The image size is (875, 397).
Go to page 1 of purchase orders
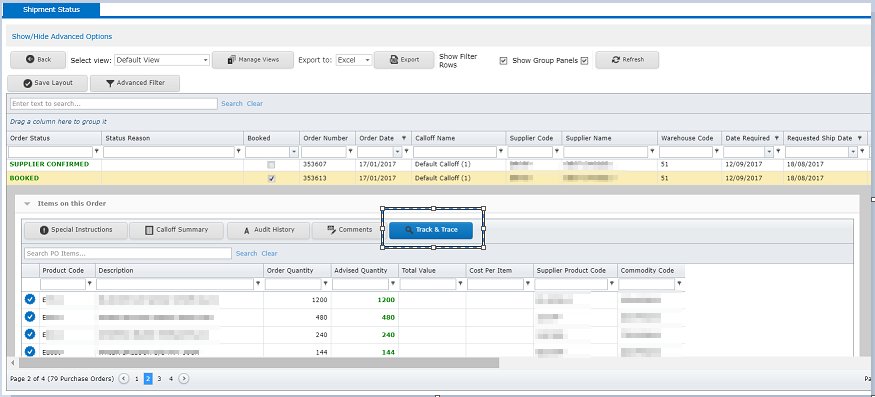137,379
